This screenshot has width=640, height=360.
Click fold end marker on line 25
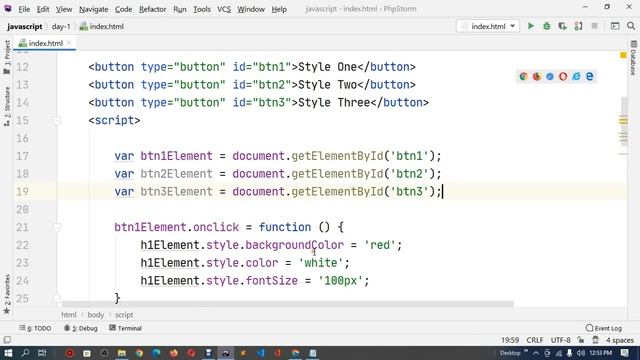57,298
